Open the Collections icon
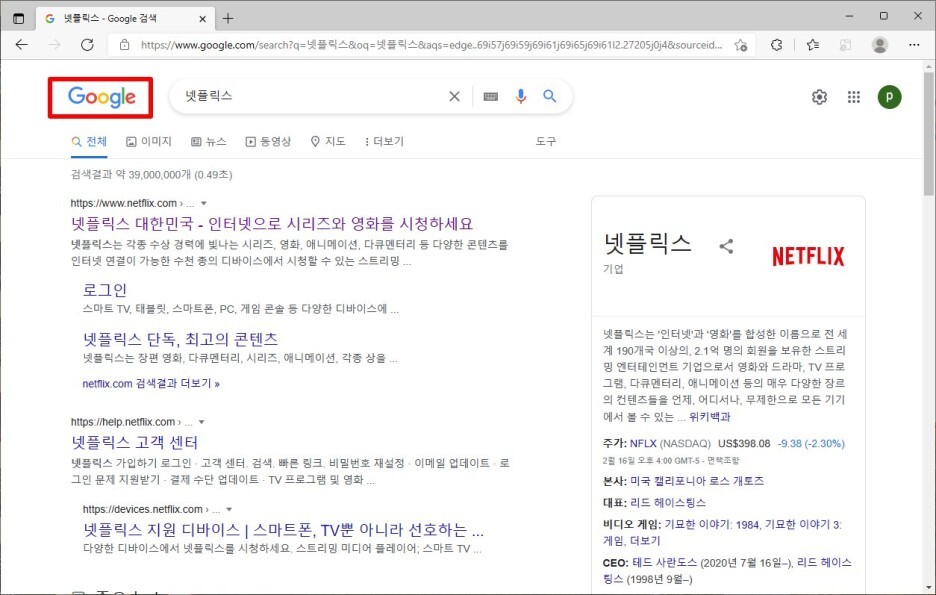 tap(845, 45)
